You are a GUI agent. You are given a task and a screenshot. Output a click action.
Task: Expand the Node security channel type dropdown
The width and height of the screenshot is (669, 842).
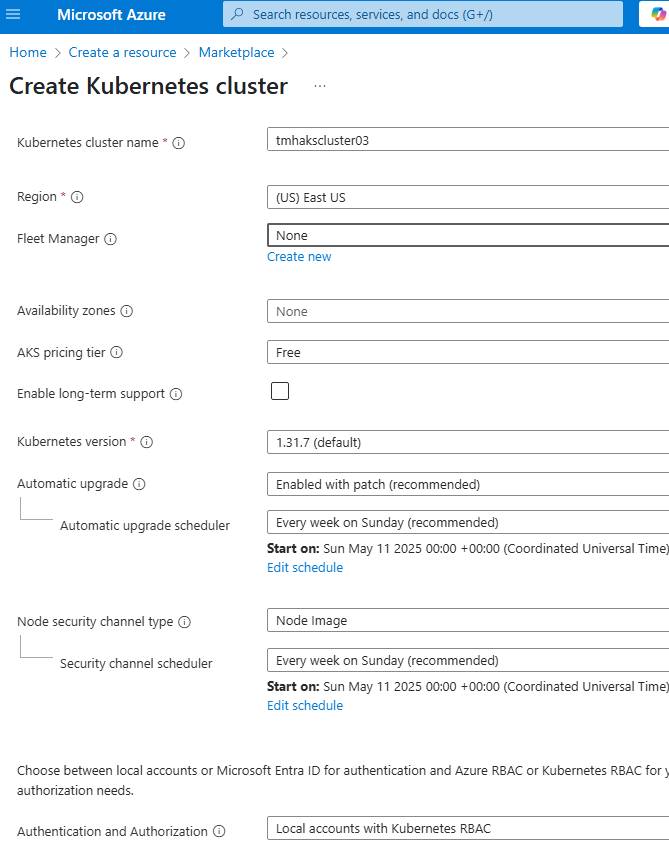pos(467,620)
